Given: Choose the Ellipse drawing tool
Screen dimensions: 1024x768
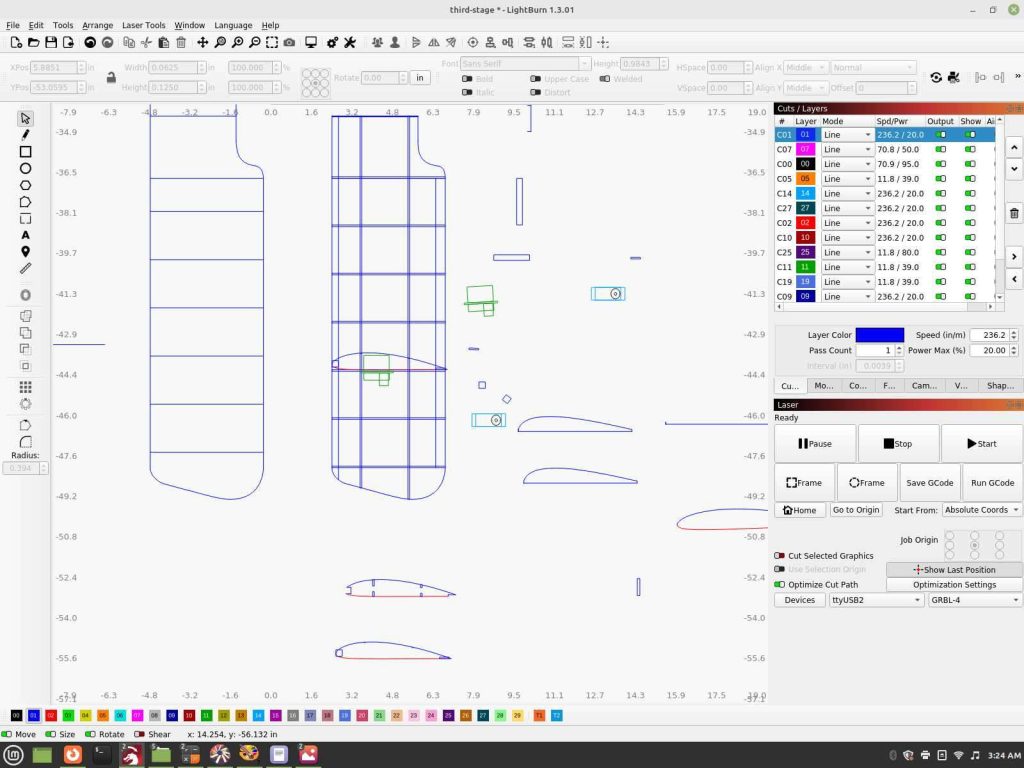Looking at the screenshot, I should pos(26,168).
